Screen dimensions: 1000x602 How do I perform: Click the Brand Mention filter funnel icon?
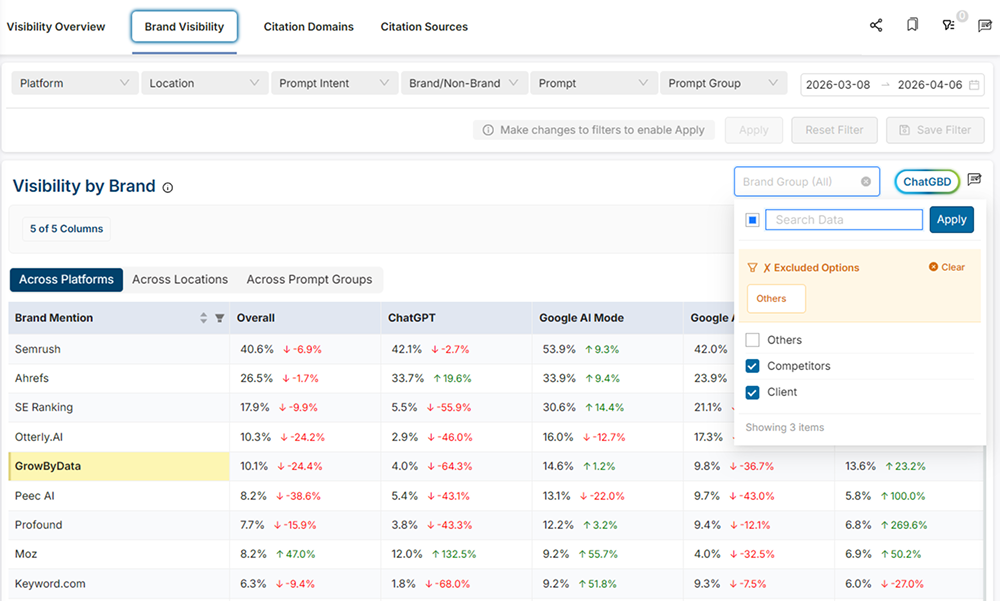click(220, 318)
